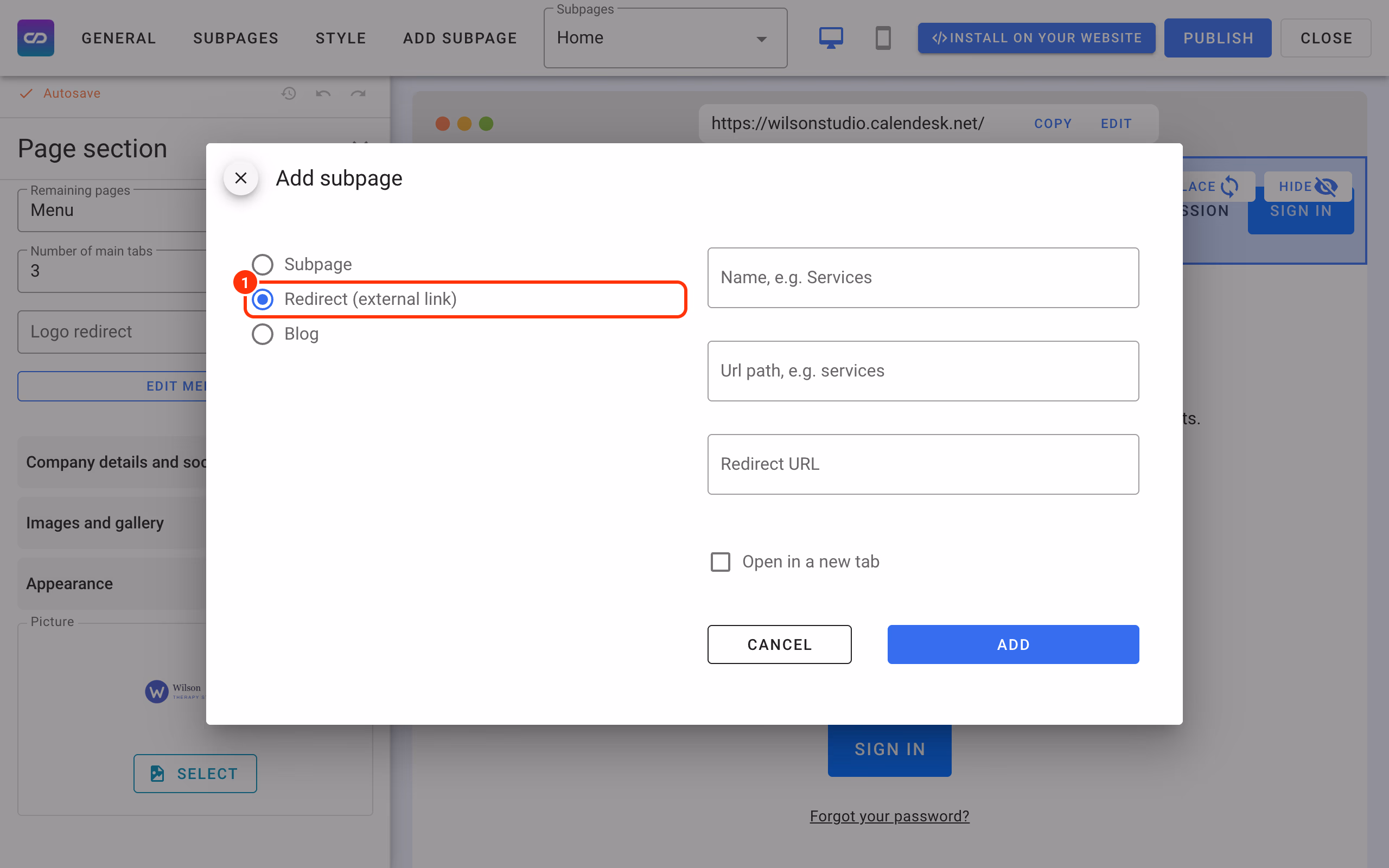The image size is (1389, 868).
Task: Click INSTALL ON YOUR WEBSITE button
Action: pos(1036,38)
